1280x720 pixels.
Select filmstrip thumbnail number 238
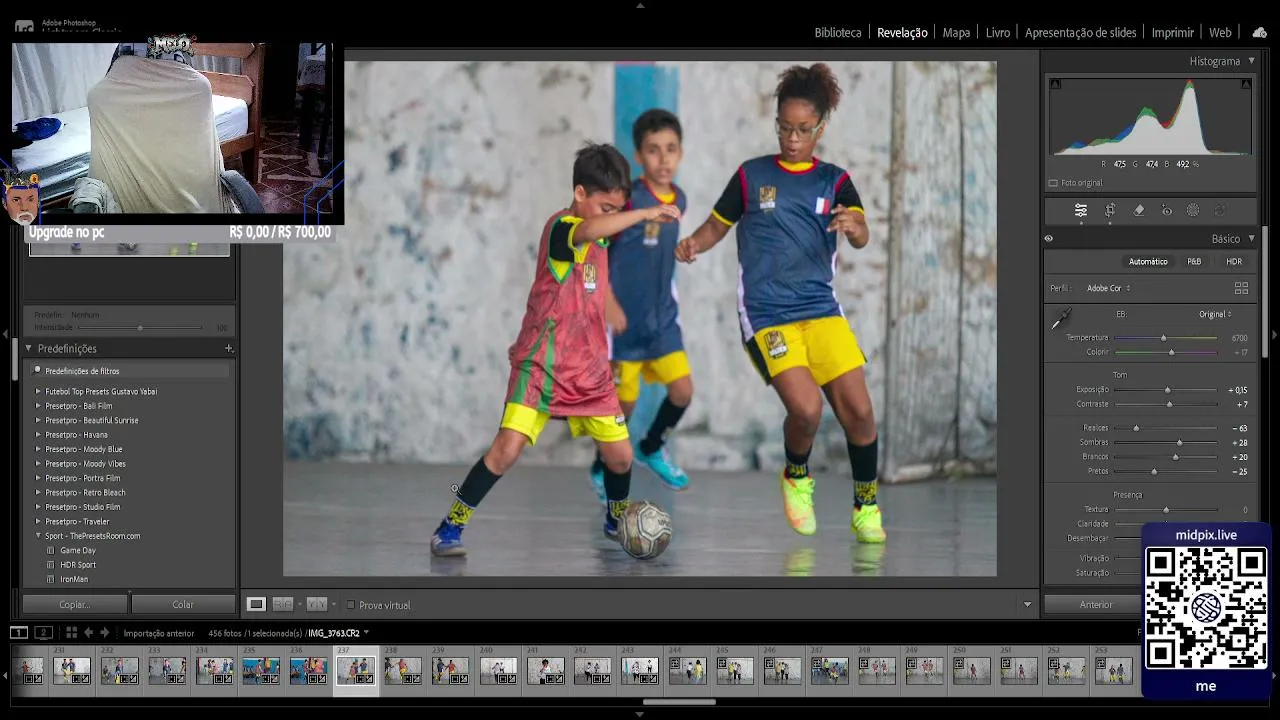[x=403, y=670]
